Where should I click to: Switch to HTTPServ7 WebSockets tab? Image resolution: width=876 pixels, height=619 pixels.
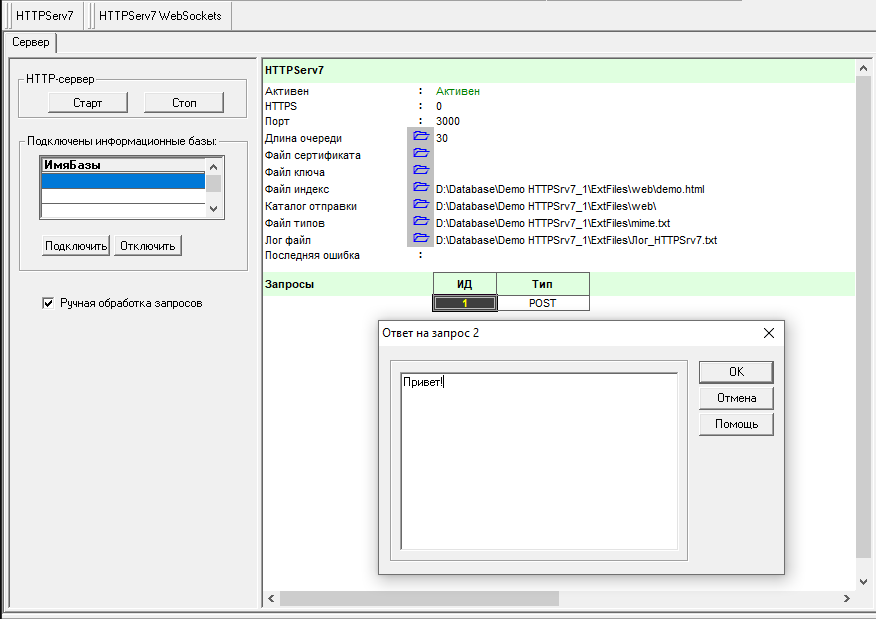coord(160,16)
